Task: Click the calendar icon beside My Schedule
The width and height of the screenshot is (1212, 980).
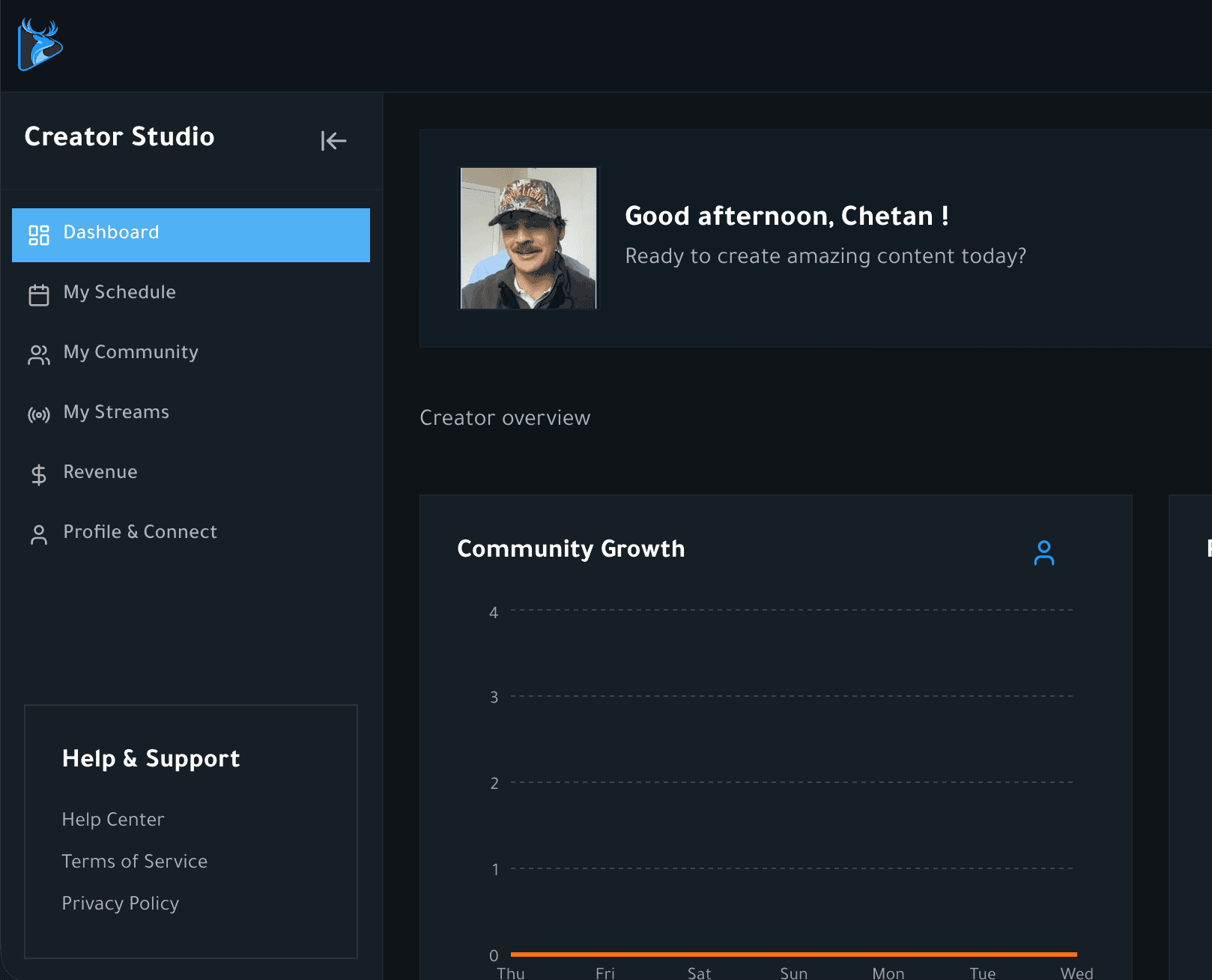Action: click(38, 294)
